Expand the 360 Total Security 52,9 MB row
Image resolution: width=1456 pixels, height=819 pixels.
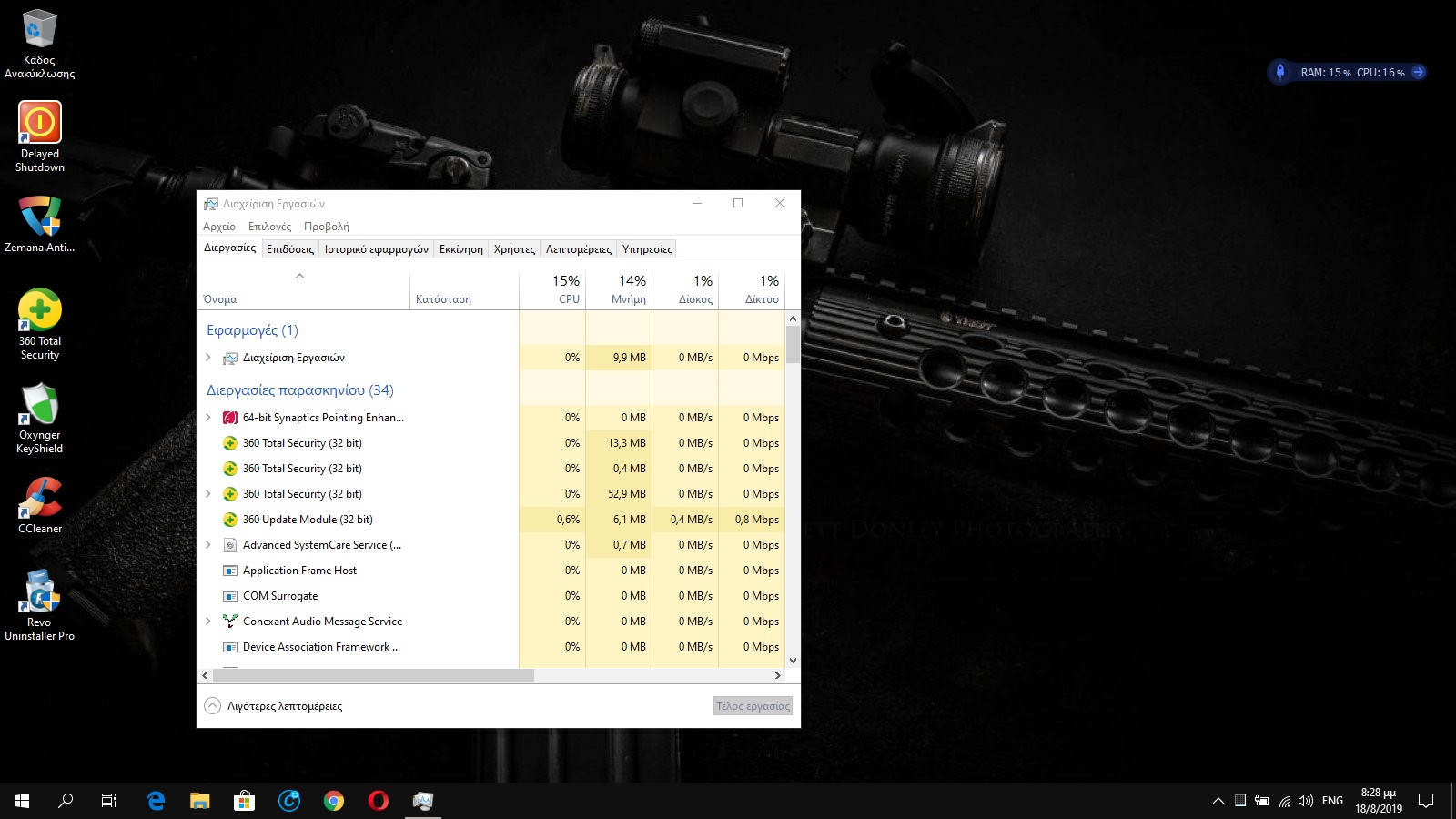point(208,494)
